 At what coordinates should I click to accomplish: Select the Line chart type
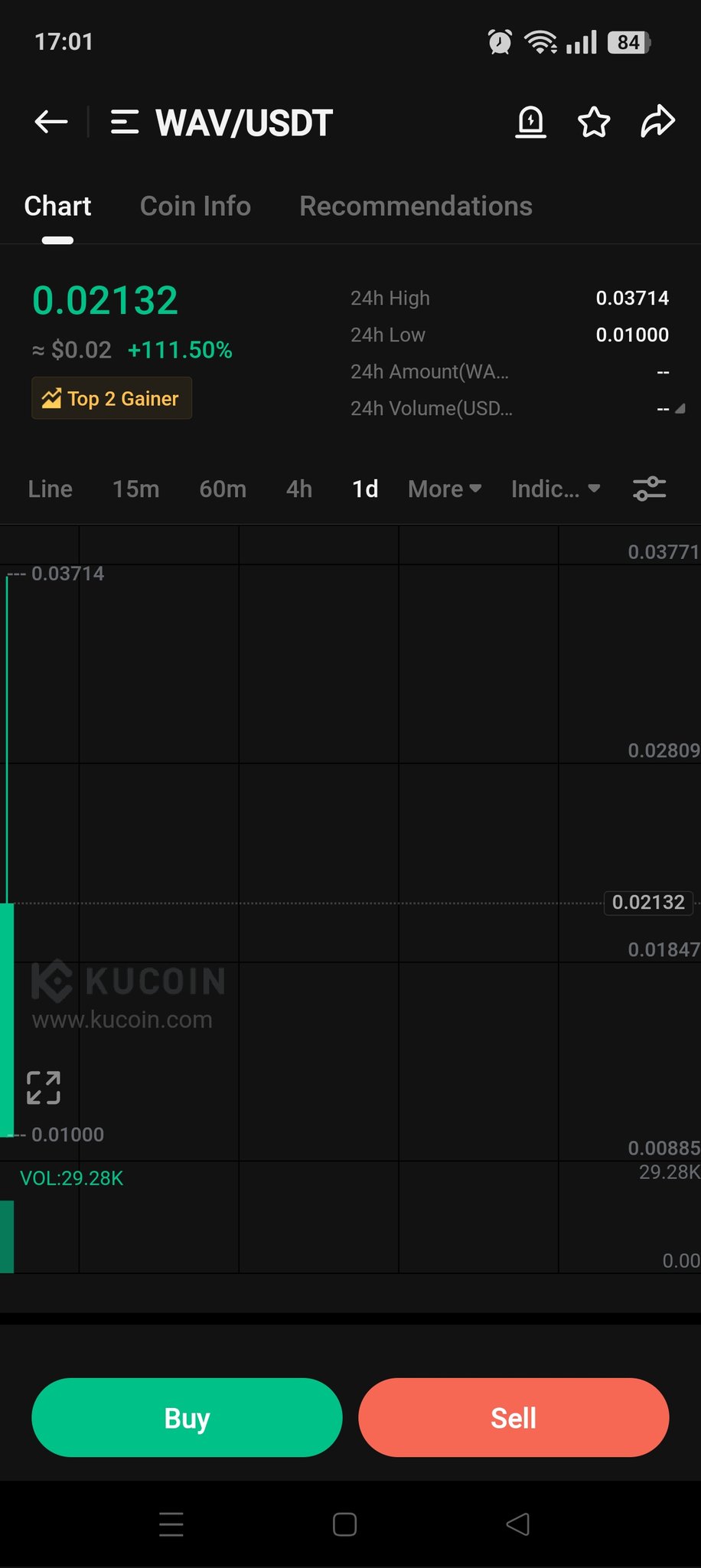point(51,488)
